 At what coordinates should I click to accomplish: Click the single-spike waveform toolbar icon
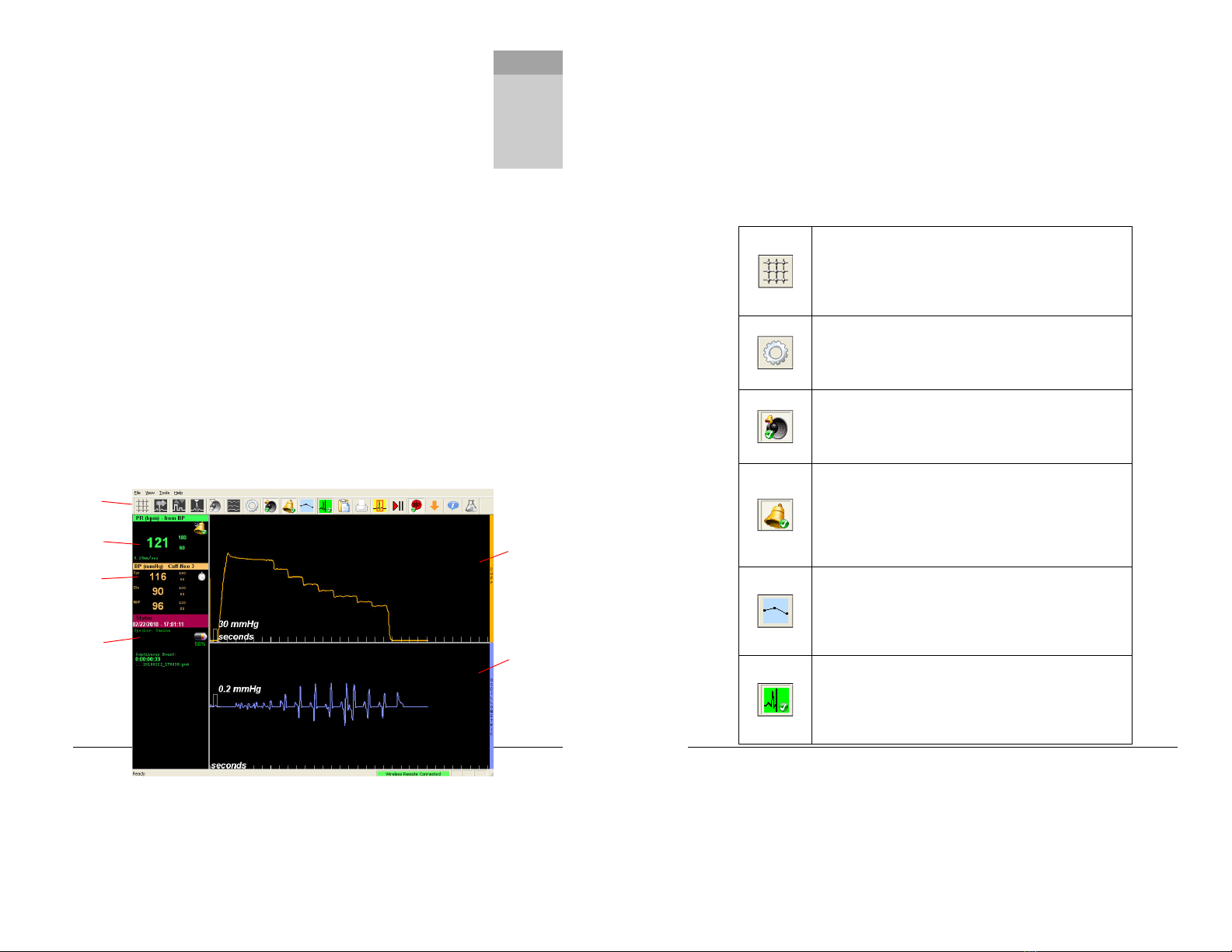pos(197,506)
